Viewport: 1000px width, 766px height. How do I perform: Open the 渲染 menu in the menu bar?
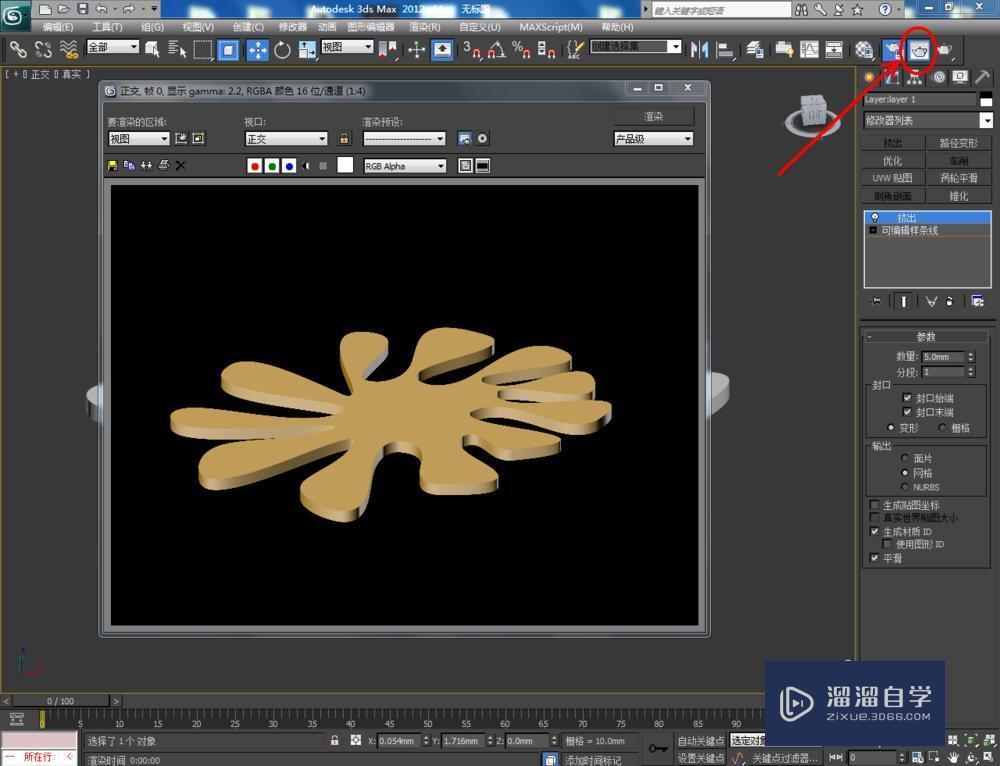click(427, 26)
